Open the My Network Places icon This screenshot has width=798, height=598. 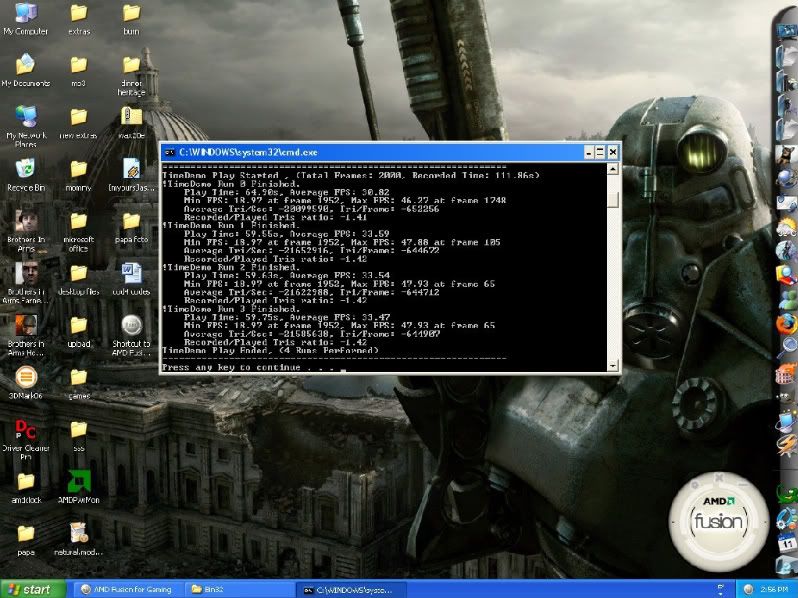pyautogui.click(x=26, y=115)
